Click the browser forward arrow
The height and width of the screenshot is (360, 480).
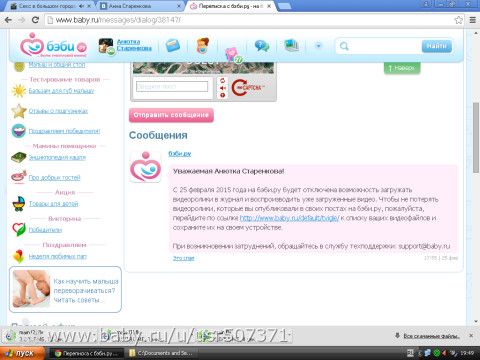click(22, 20)
